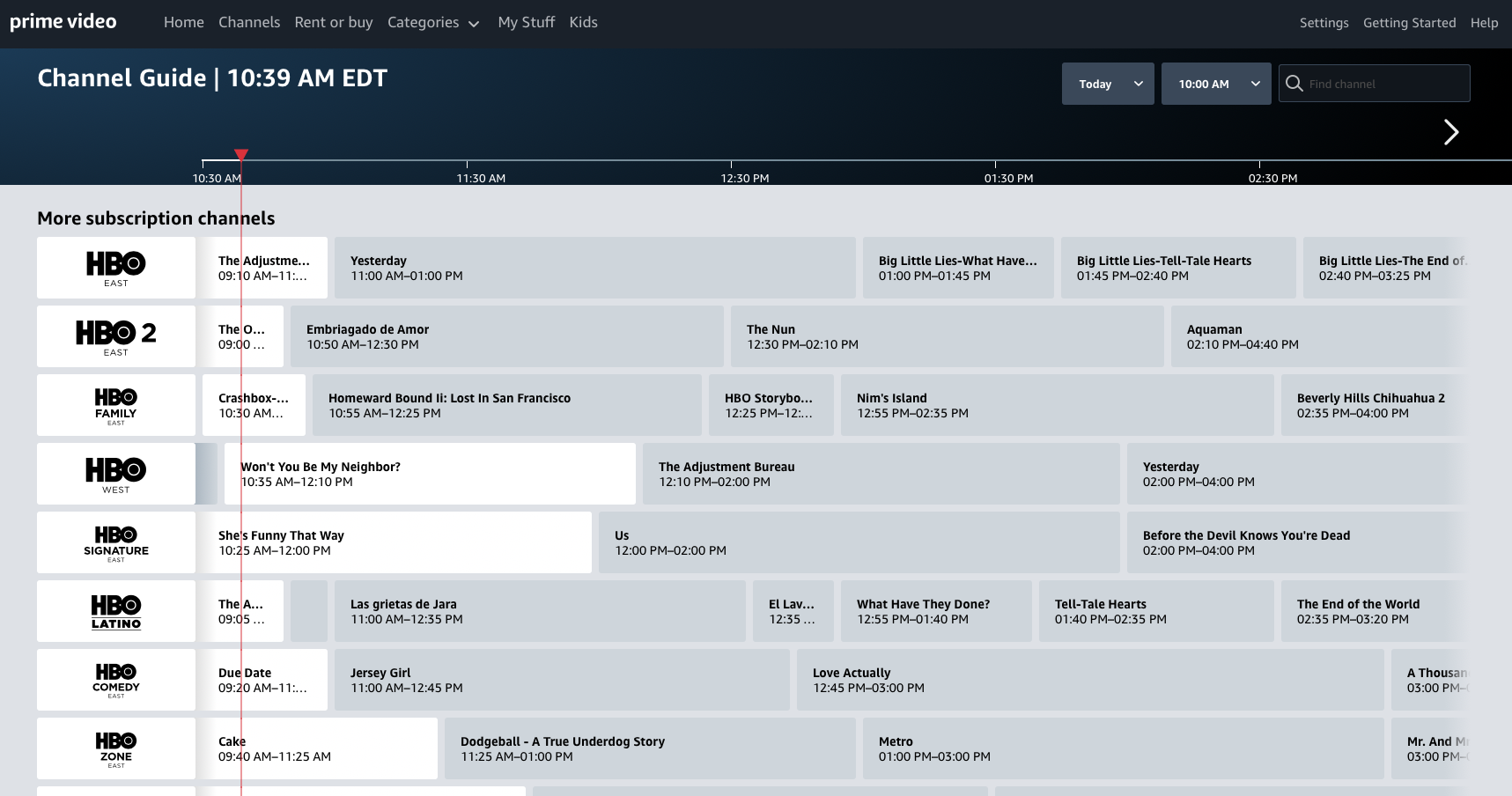This screenshot has width=1512, height=796.
Task: Select the HBO Zone channel logo
Action: (116, 748)
